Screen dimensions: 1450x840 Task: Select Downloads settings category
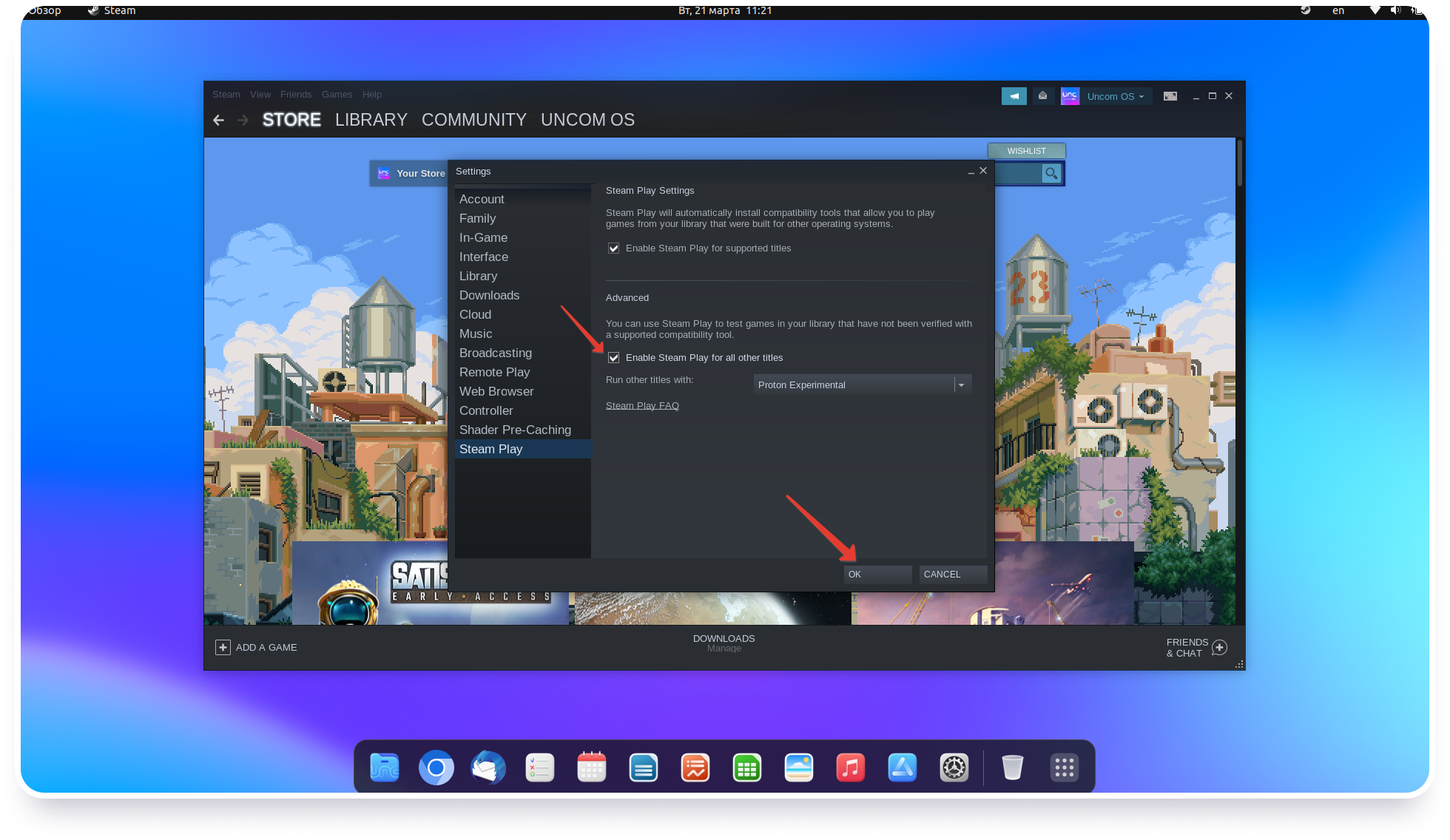point(523,295)
